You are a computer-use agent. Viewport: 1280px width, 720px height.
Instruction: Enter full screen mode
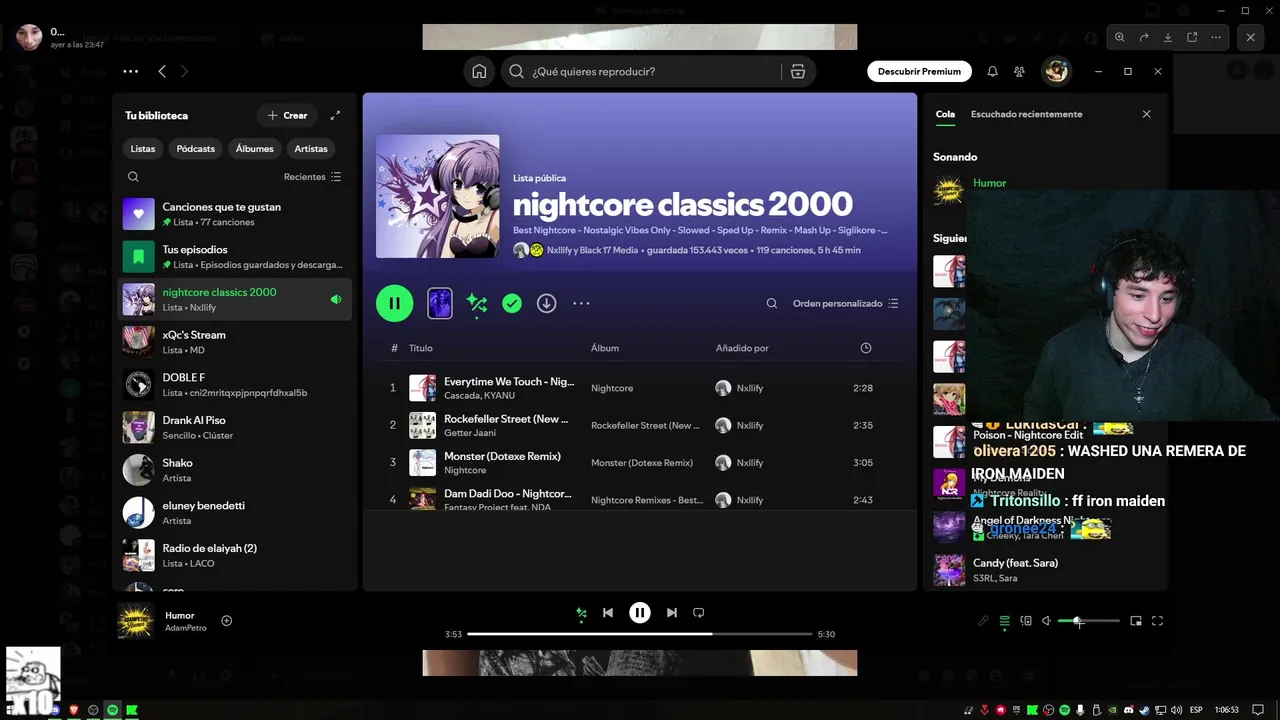click(x=1157, y=621)
